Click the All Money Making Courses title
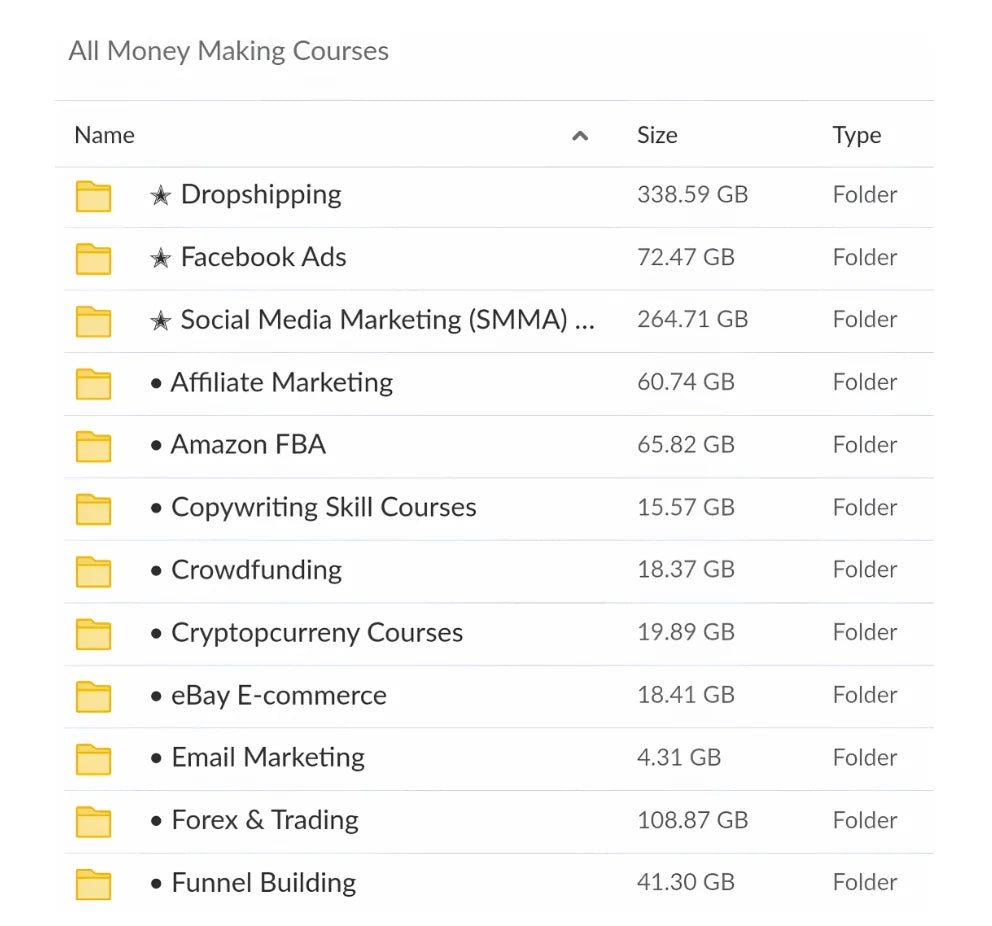The image size is (992, 926). (228, 51)
